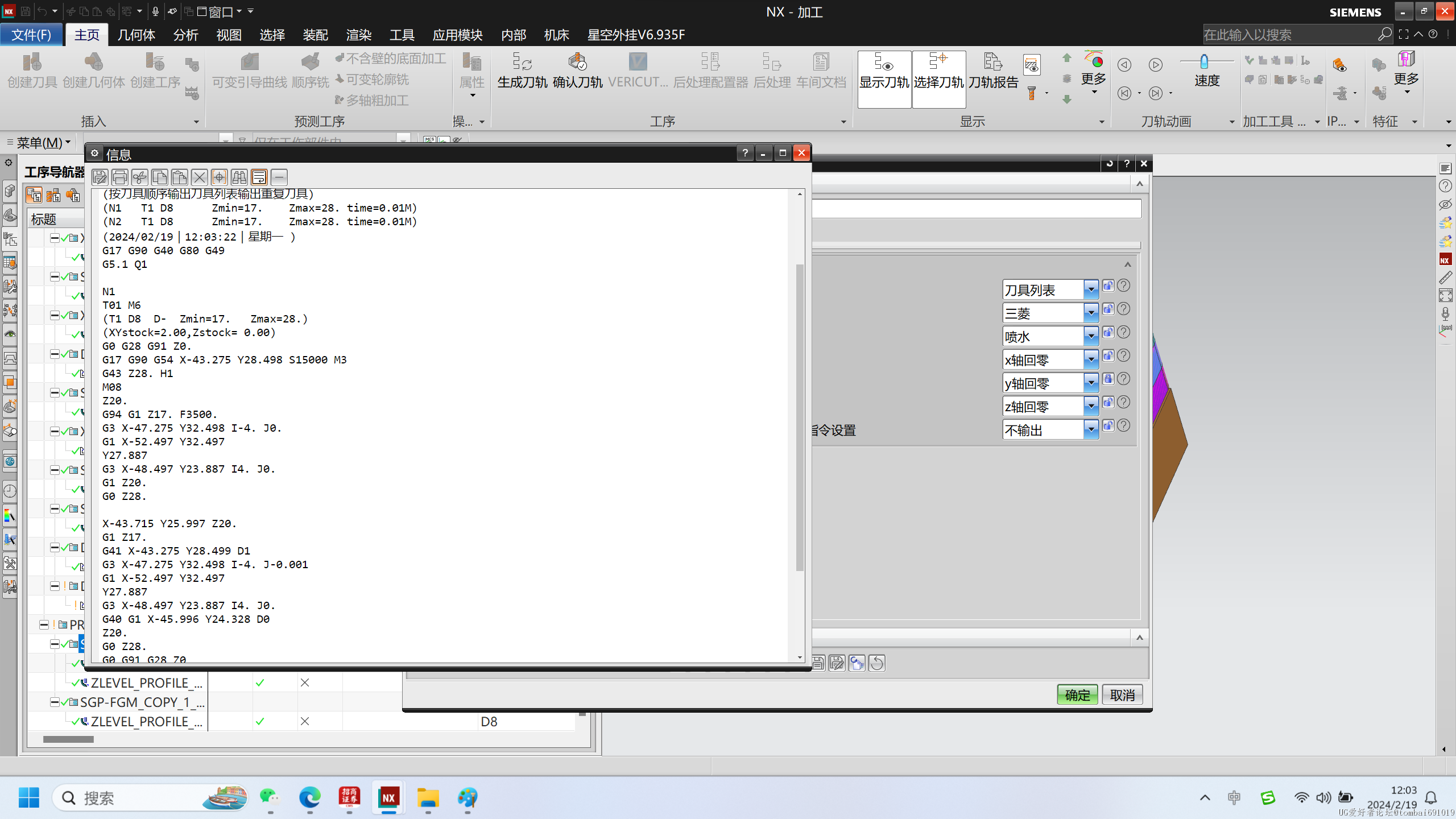The image size is (1456, 819).
Task: Open 星空外挂V6.935F ribbon tab
Action: tap(636, 35)
